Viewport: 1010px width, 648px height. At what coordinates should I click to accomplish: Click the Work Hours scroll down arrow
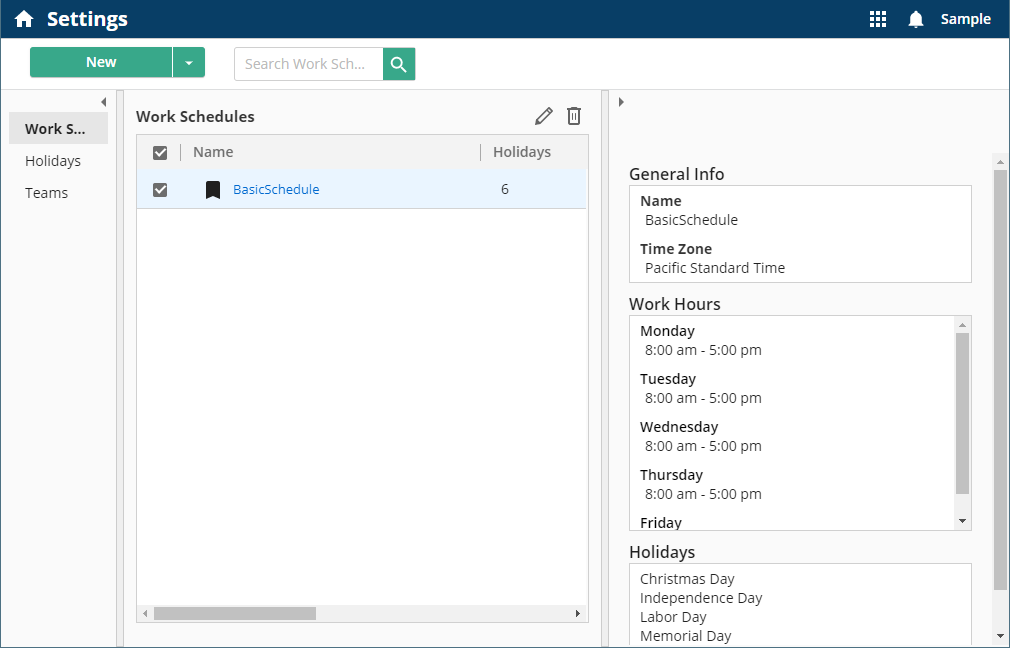pos(962,521)
